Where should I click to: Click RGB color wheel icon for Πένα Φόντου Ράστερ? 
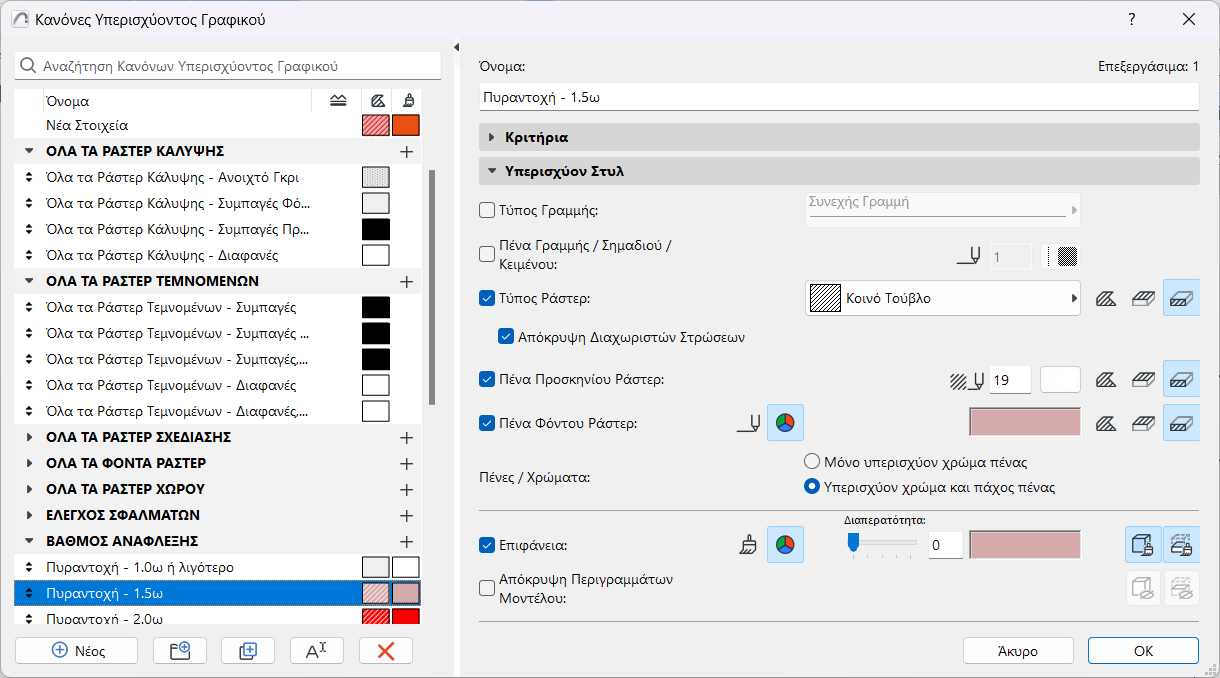point(785,422)
